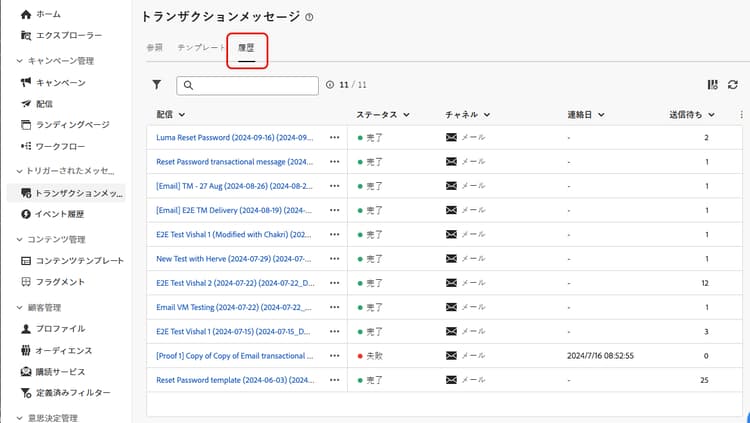
Task: Sort by the 配信 column header
Action: click(170, 114)
